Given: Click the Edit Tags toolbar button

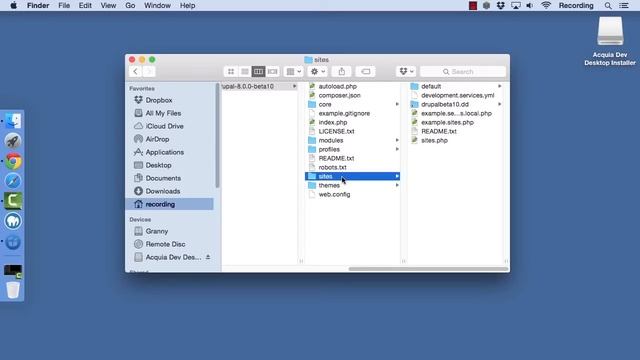Looking at the screenshot, I should tap(365, 71).
